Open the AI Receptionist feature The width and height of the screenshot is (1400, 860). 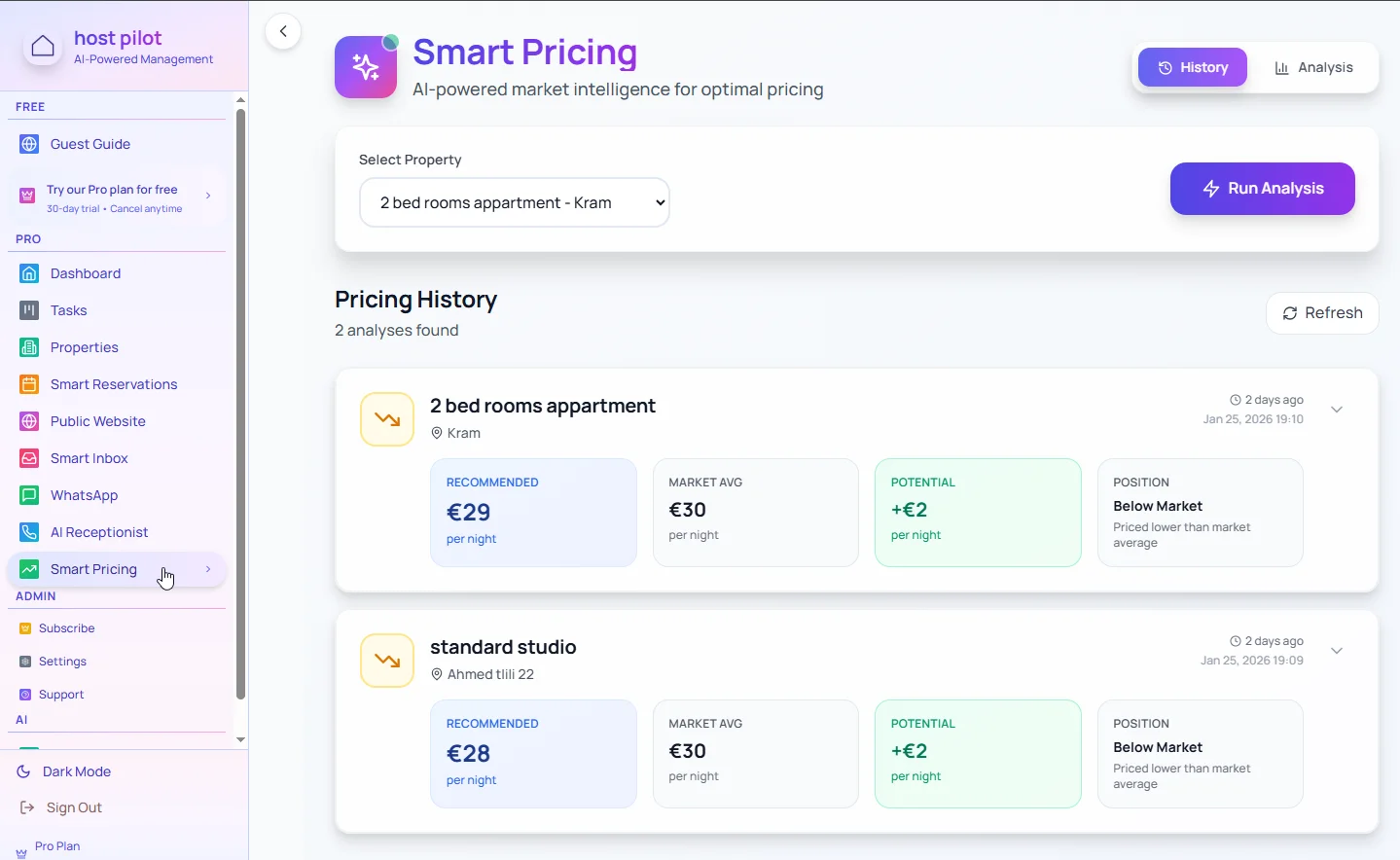tap(27, 532)
